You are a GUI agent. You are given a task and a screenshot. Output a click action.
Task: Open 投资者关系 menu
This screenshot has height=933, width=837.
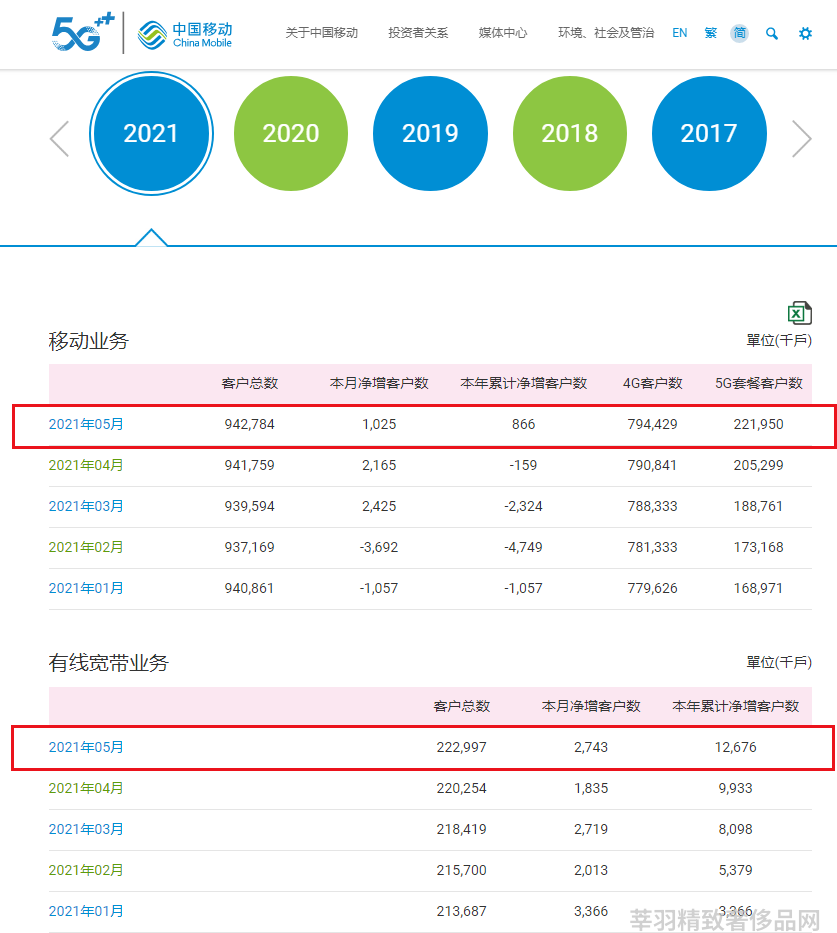point(418,33)
